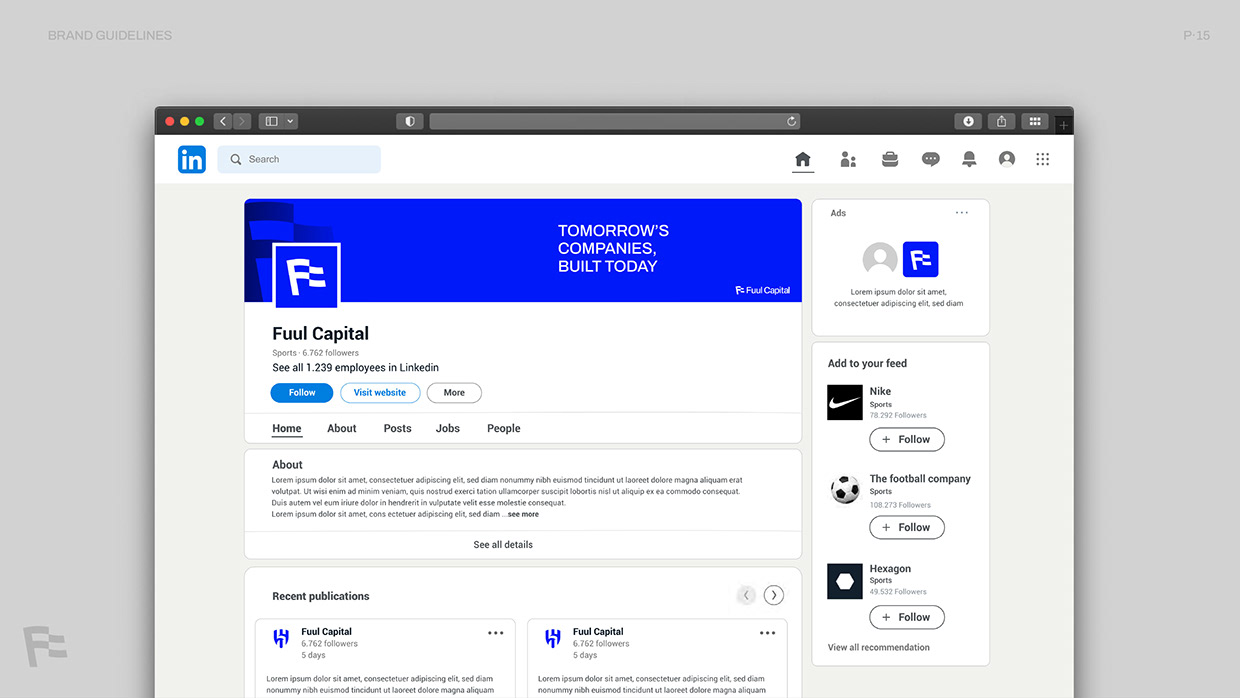Click the Visit website button
1240x698 pixels.
click(379, 392)
